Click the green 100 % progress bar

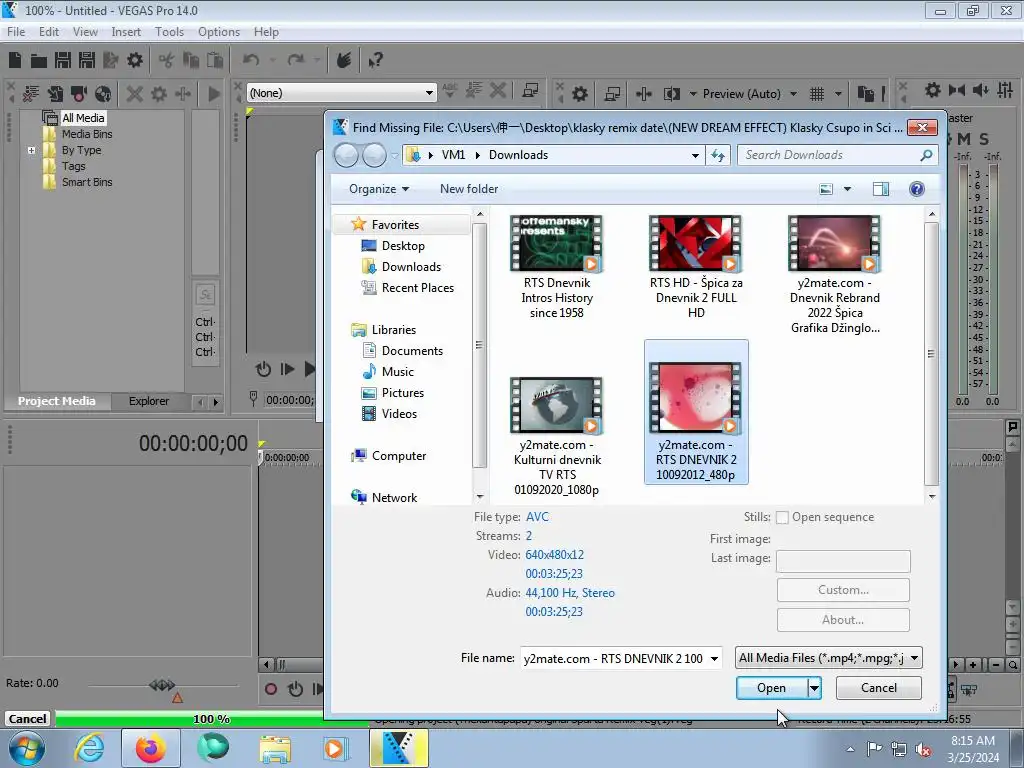coord(212,719)
